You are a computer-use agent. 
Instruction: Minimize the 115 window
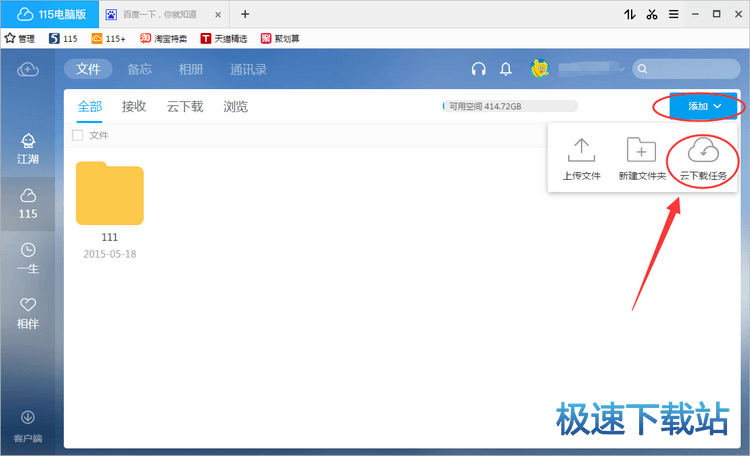[695, 14]
